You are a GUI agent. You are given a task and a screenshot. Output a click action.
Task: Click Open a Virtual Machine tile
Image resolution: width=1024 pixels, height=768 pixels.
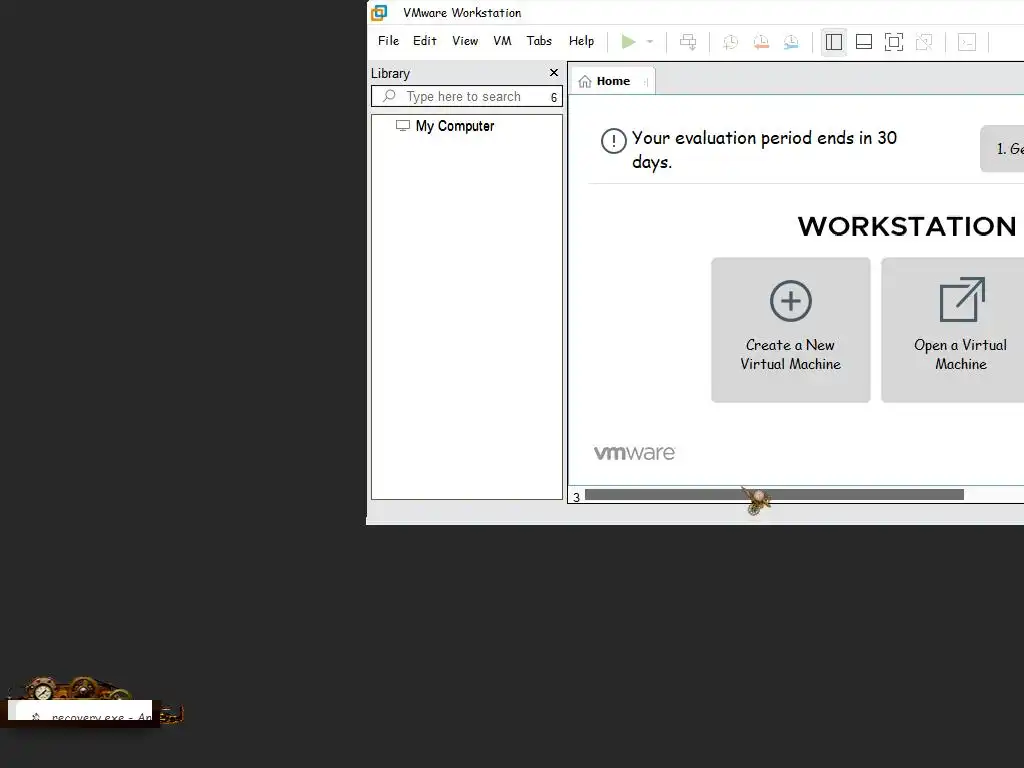953,330
